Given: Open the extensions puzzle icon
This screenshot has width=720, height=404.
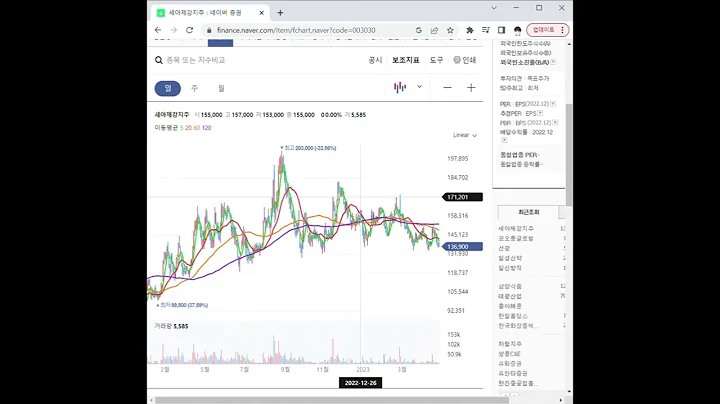Looking at the screenshot, I should (470, 30).
